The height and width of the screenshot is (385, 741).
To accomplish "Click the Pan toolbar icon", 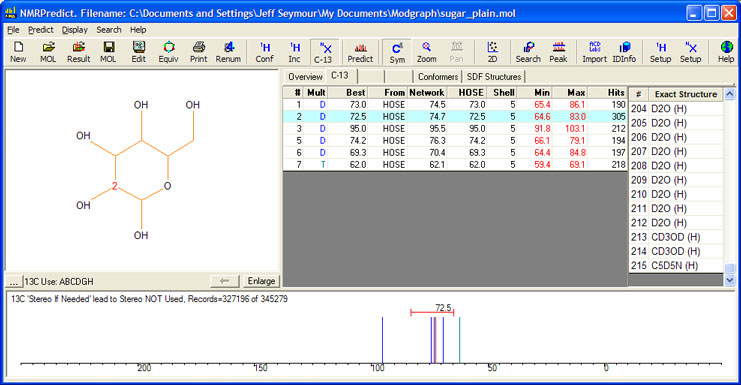I will (457, 52).
